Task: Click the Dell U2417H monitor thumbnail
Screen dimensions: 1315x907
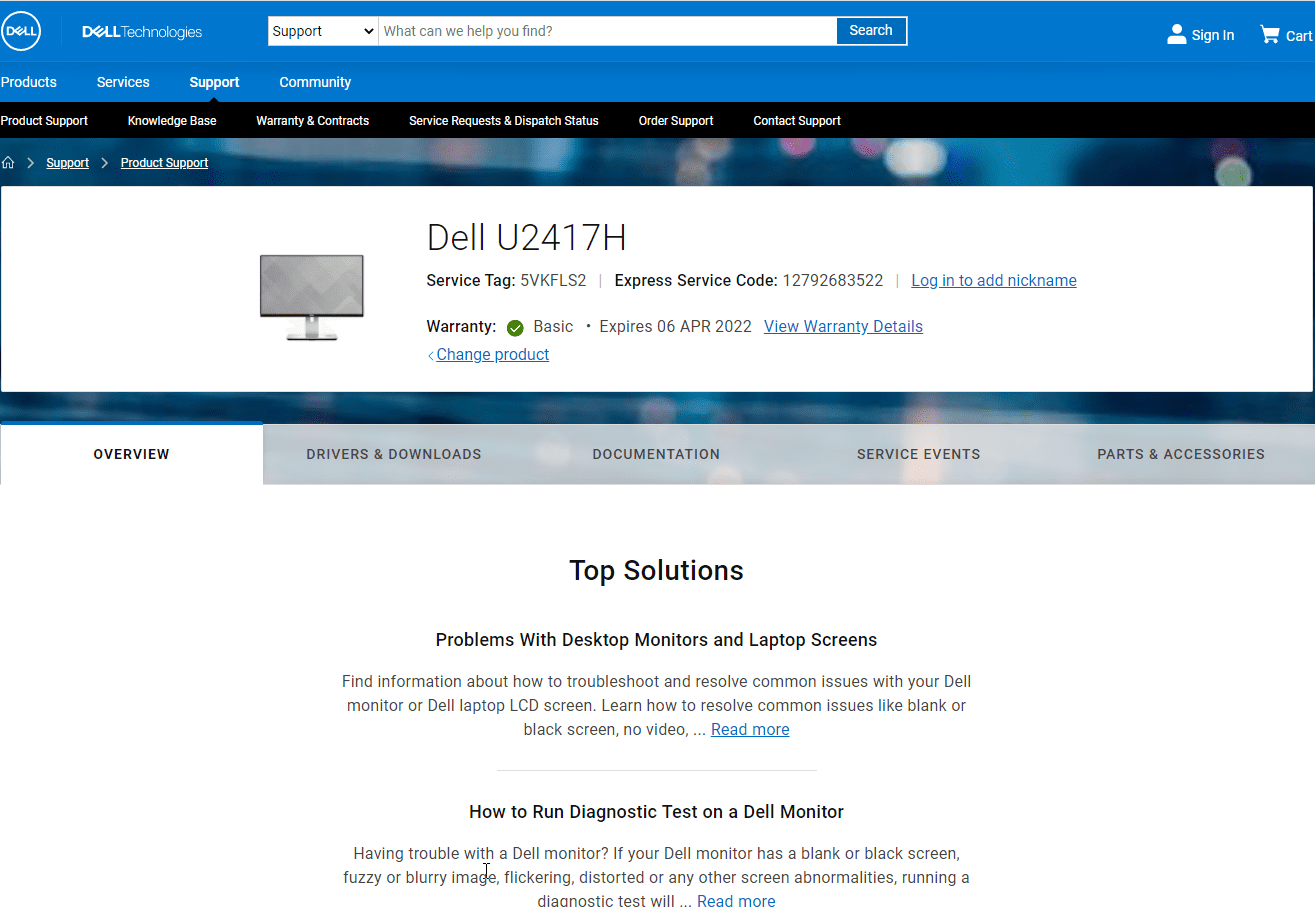Action: click(x=312, y=297)
